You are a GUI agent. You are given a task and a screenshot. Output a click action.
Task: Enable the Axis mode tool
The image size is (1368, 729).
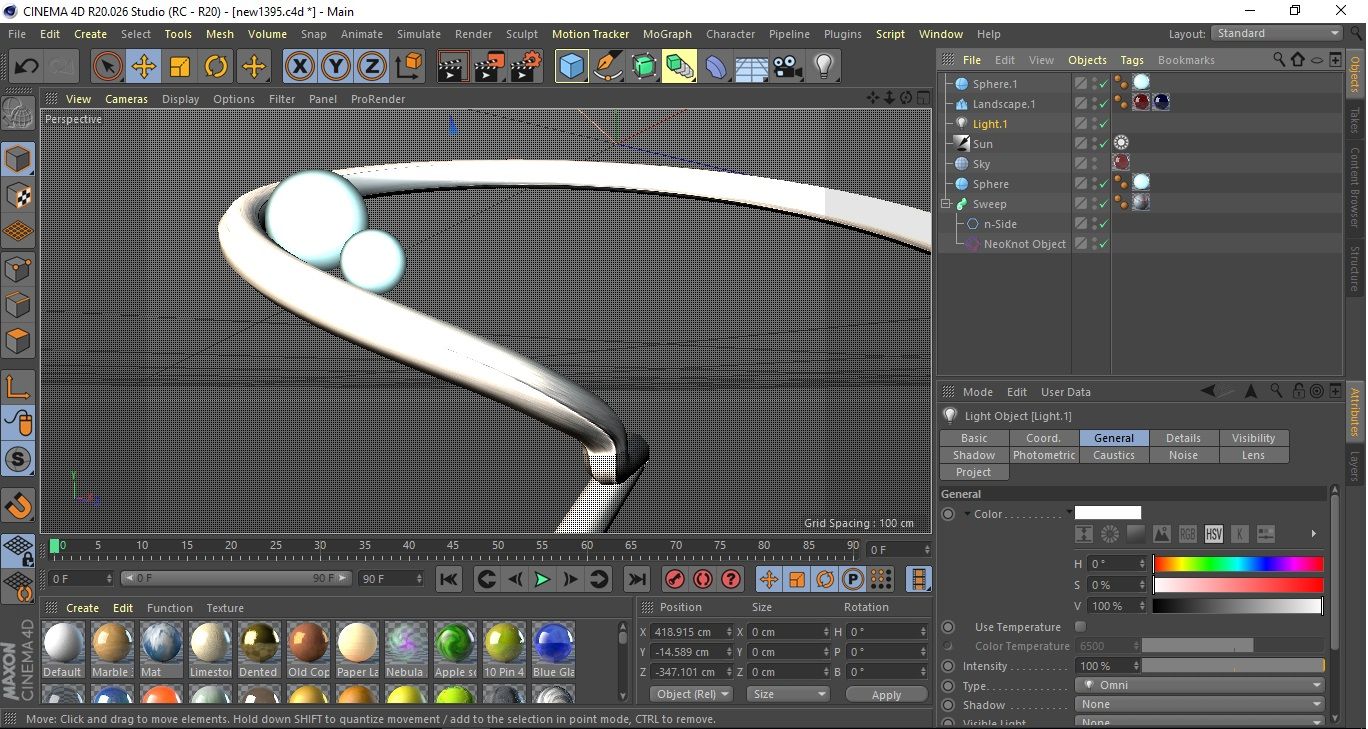18,387
